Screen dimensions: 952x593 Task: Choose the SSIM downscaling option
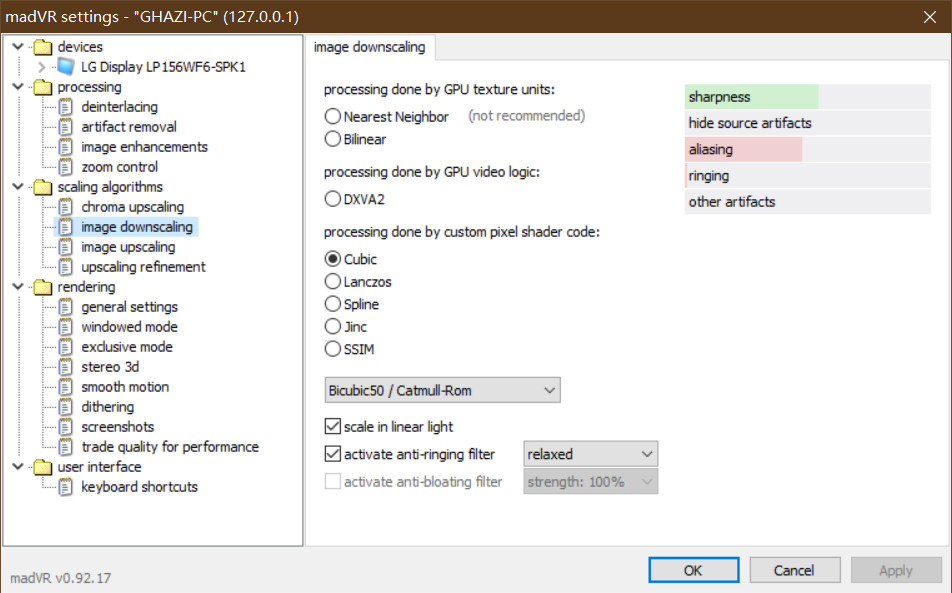333,349
